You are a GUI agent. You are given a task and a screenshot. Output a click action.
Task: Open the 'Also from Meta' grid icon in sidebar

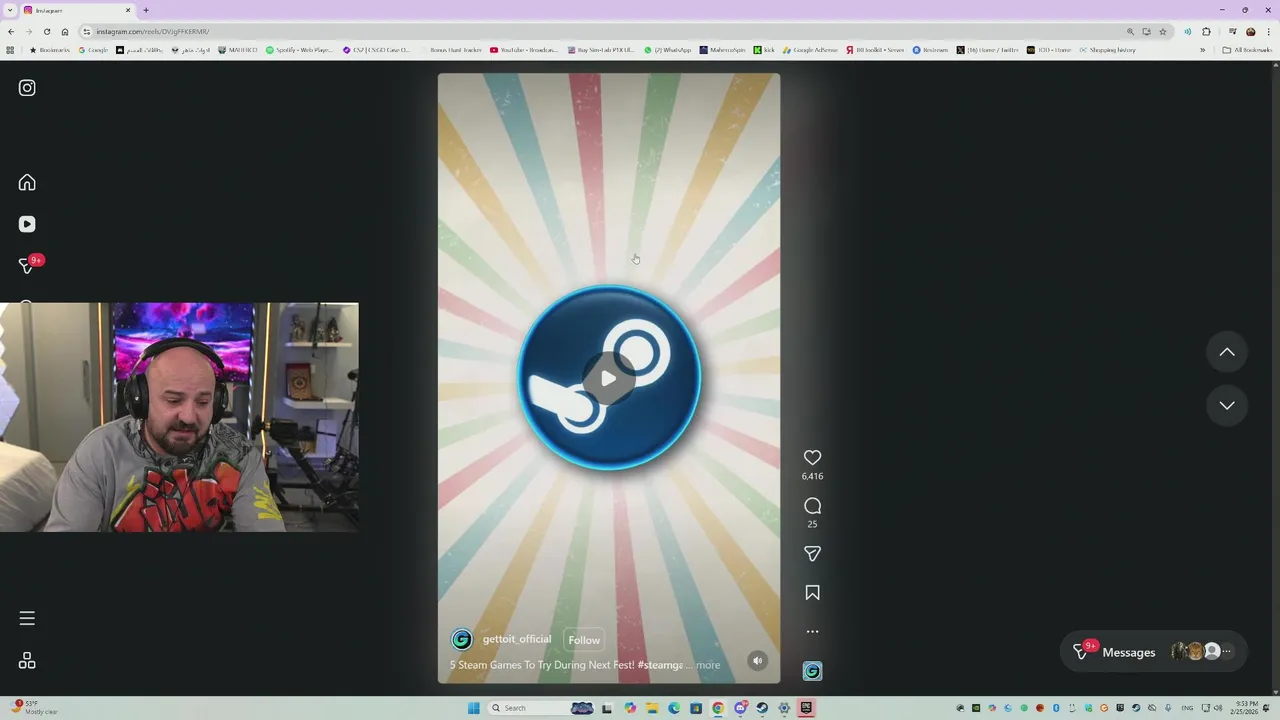pos(27,661)
